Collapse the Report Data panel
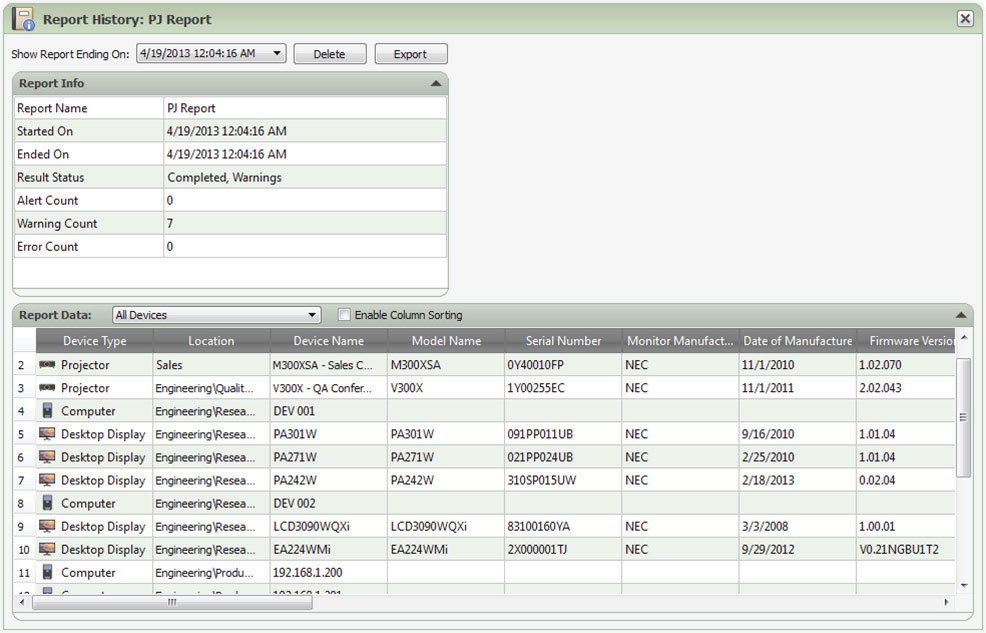 click(961, 315)
